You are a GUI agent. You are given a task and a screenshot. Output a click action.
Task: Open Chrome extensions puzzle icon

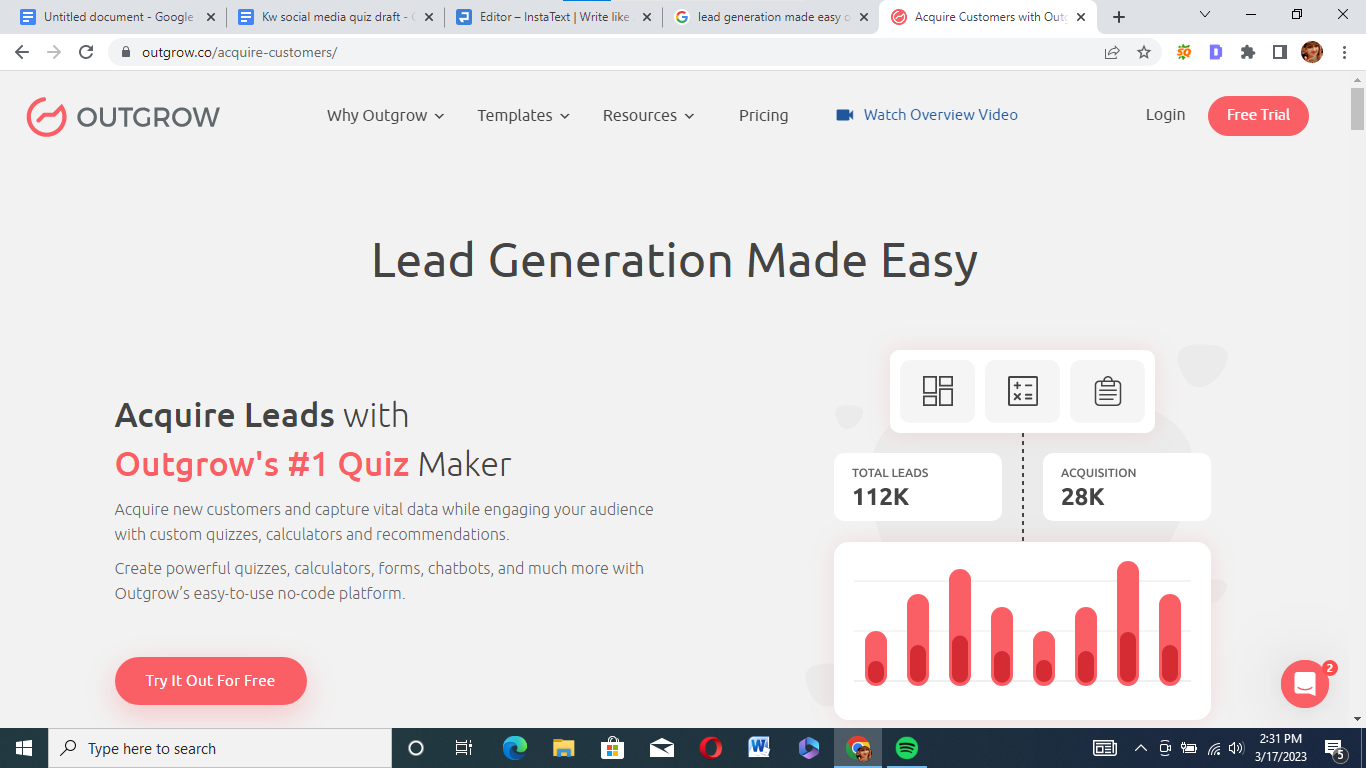1247,52
